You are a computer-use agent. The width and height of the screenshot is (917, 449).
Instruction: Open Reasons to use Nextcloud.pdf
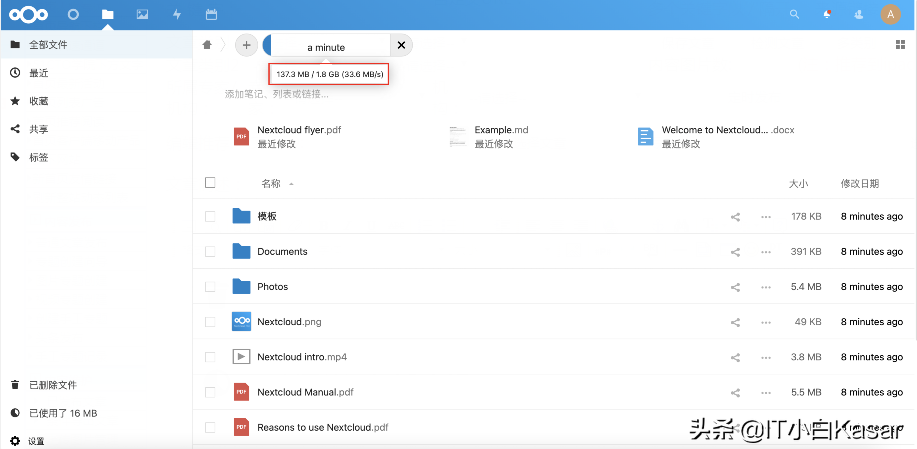pos(323,427)
